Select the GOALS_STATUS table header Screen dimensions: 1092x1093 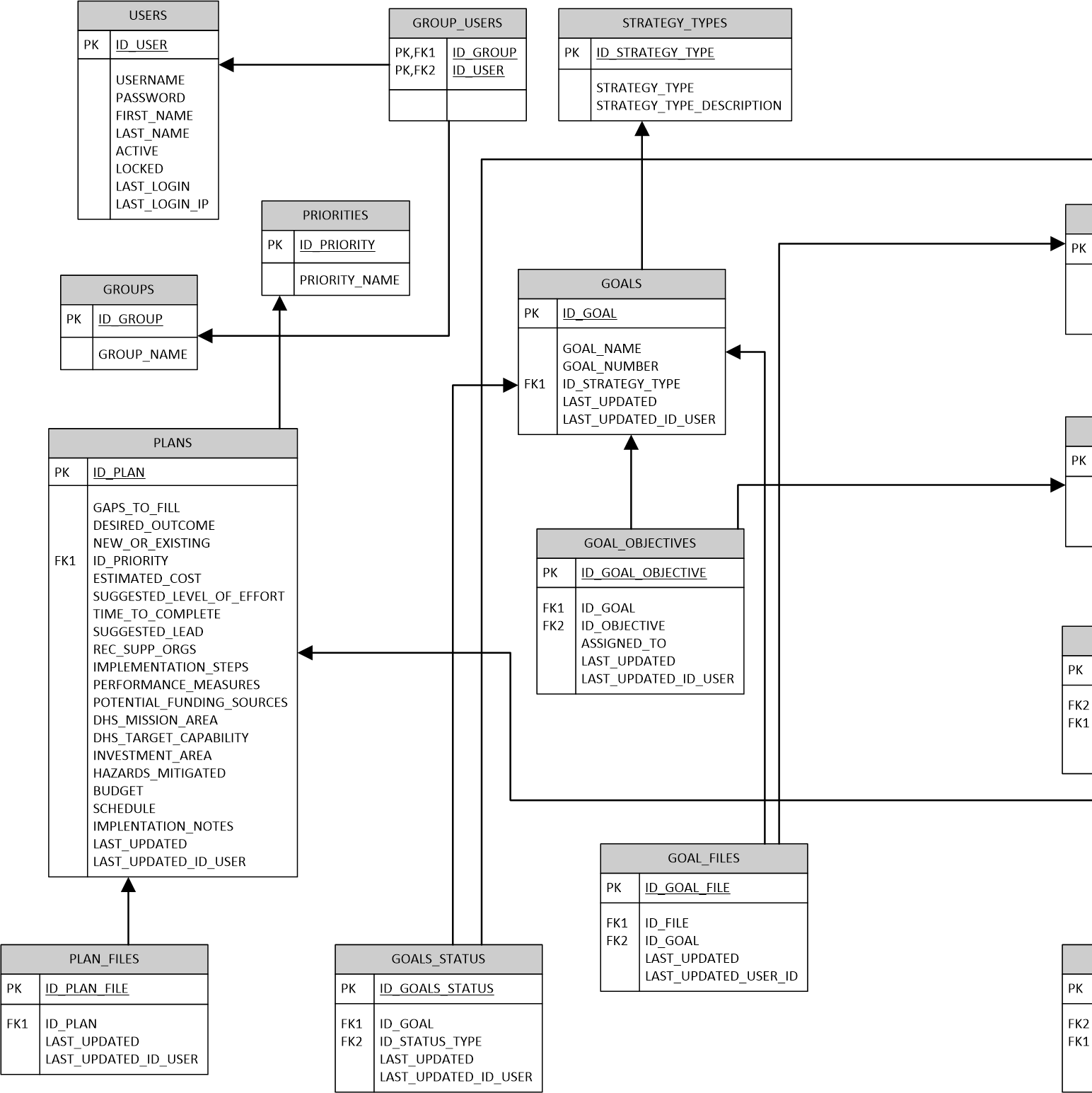pyautogui.click(x=438, y=959)
